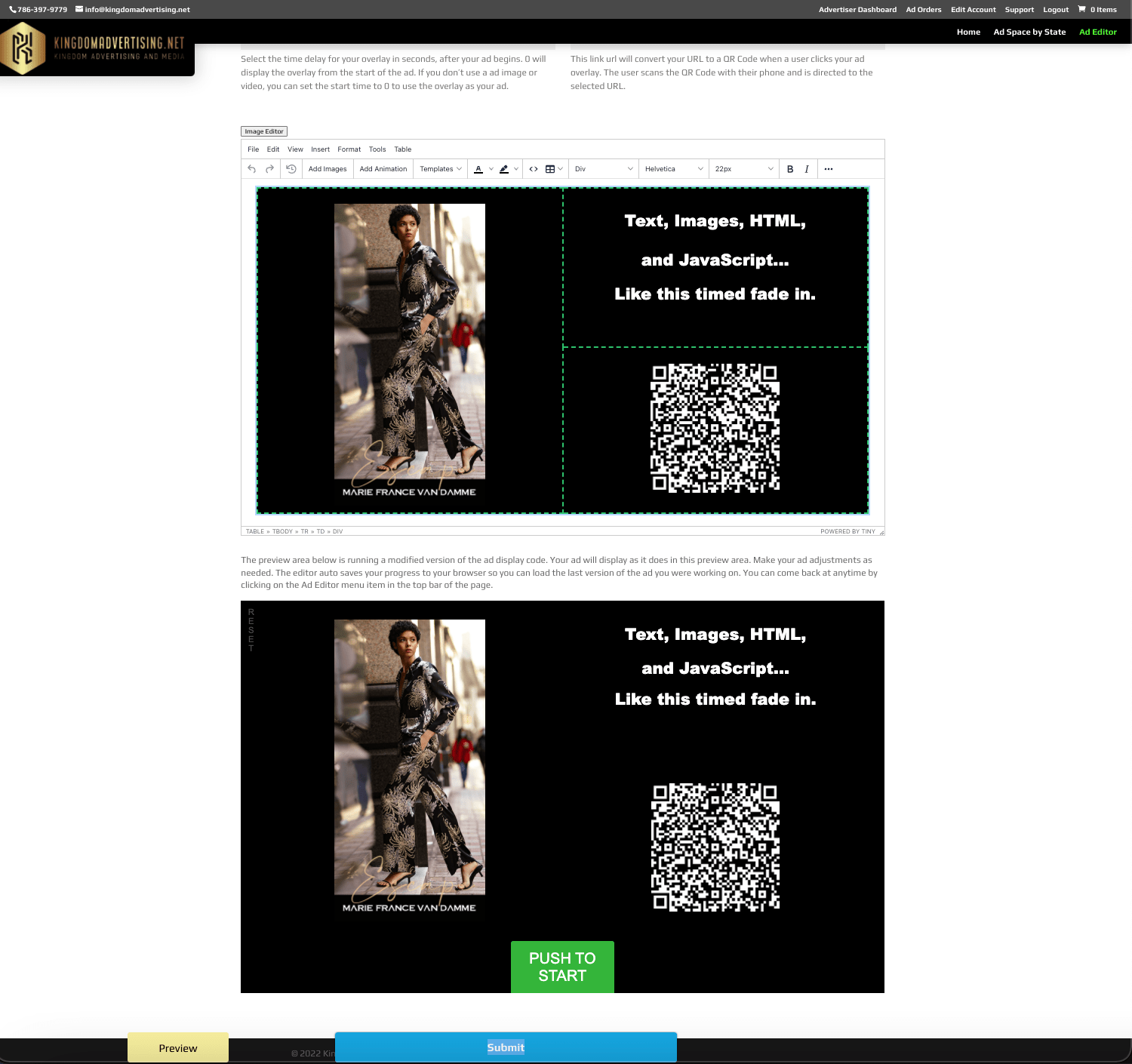The width and height of the screenshot is (1132, 1064).
Task: Open the Helvetica font family dropdown
Action: click(x=674, y=169)
